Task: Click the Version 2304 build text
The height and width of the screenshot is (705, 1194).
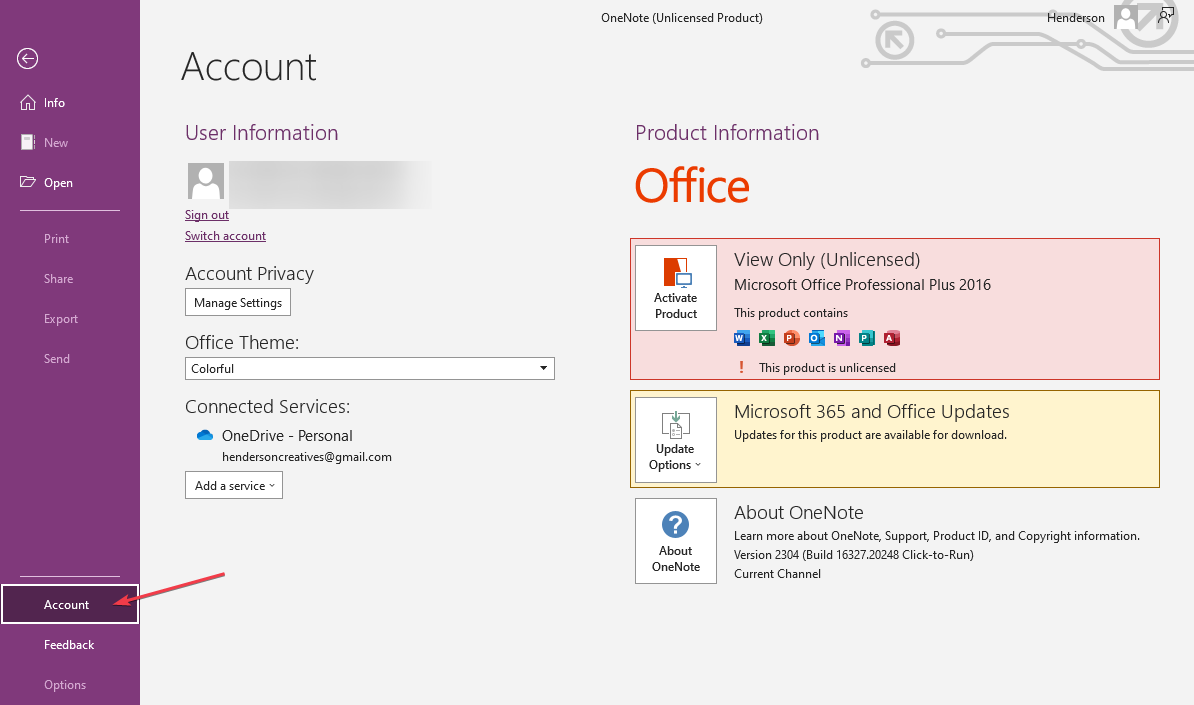Action: 854,555
